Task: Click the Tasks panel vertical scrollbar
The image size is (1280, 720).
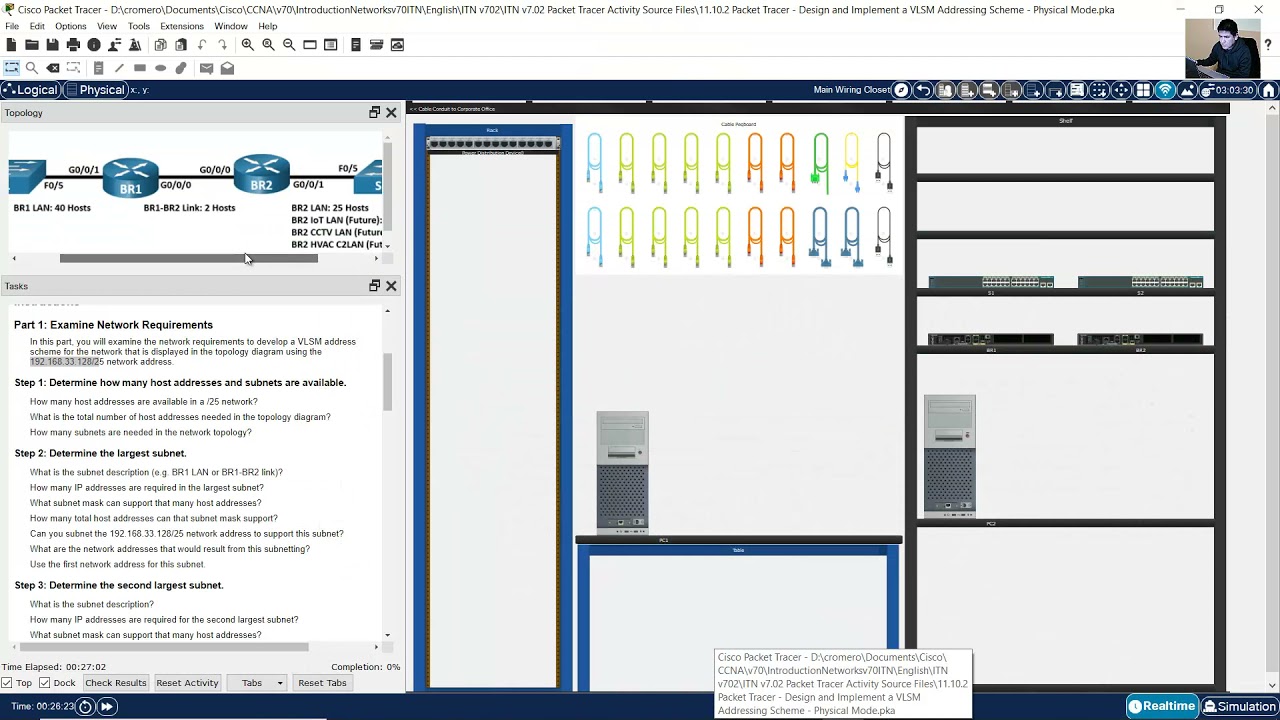Action: coord(387,382)
